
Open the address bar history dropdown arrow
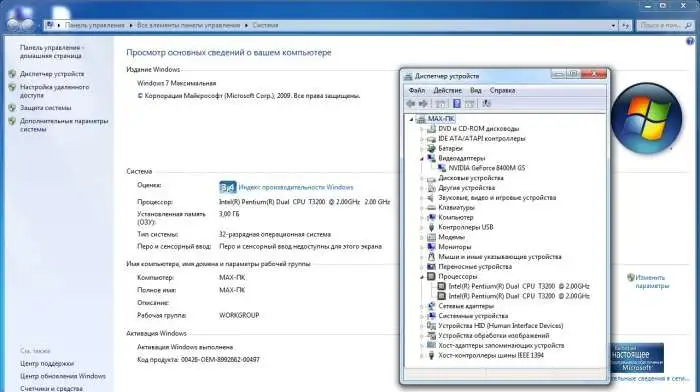[613, 26]
